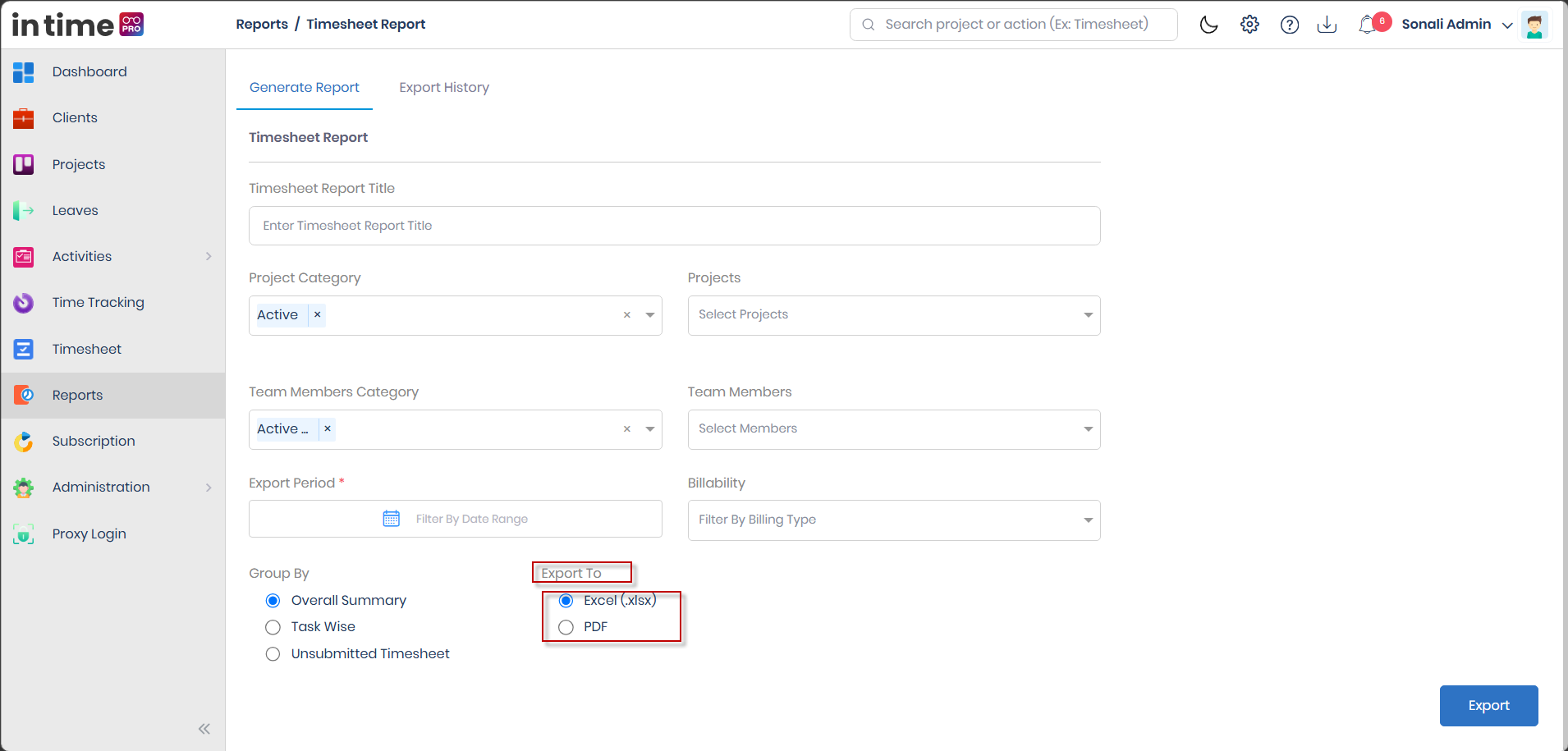Open the Leaves icon in sidebar

point(23,211)
